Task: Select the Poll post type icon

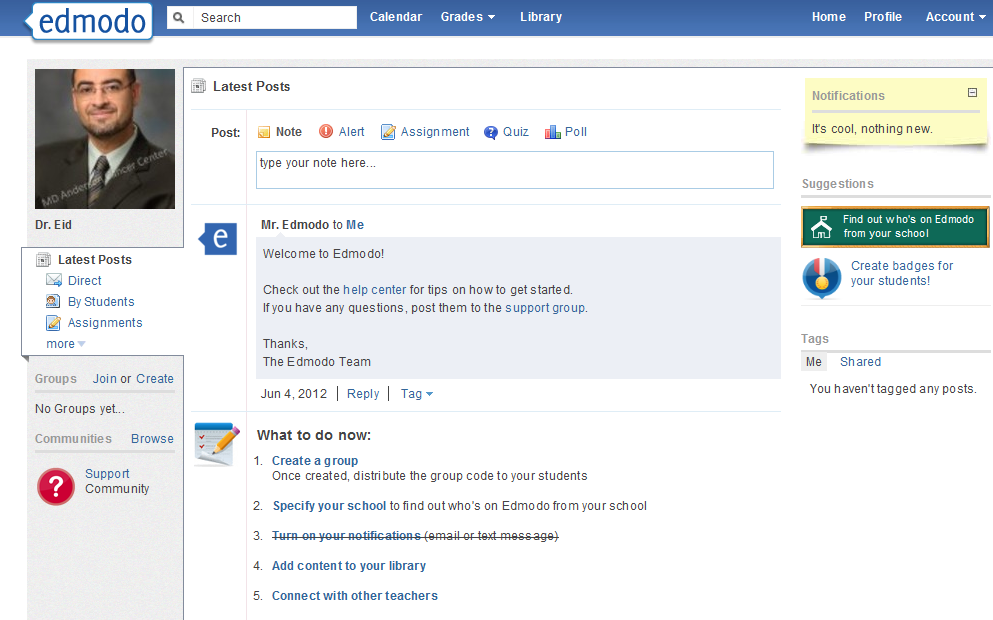Action: (553, 132)
